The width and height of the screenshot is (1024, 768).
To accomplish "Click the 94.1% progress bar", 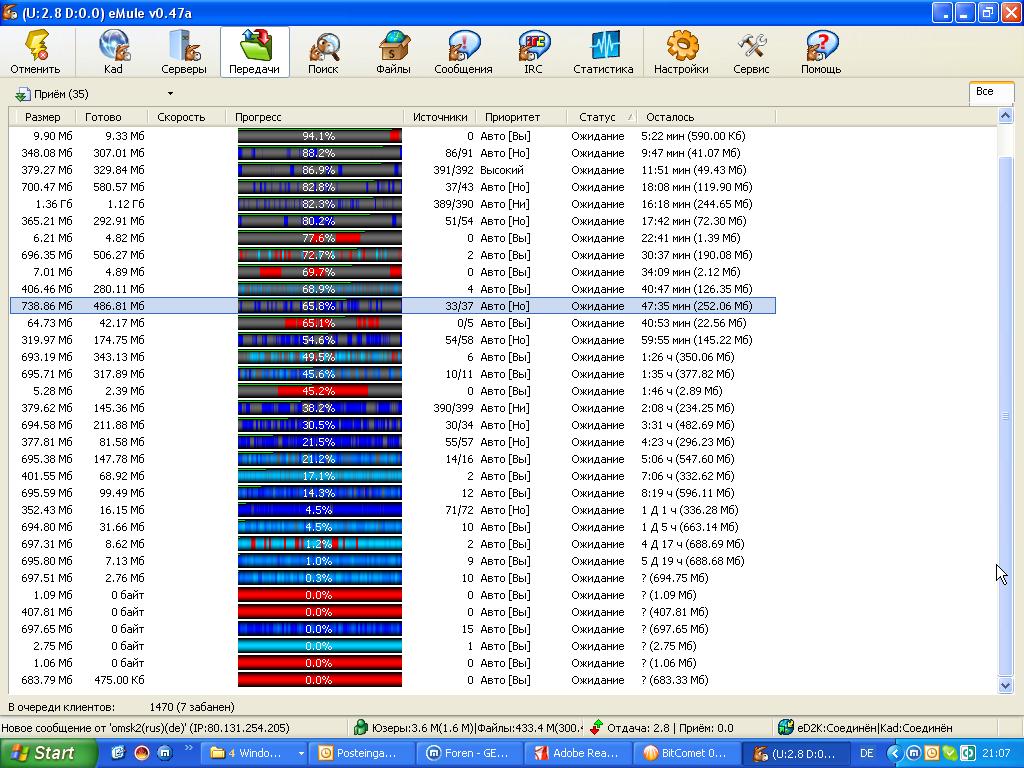I will (319, 136).
